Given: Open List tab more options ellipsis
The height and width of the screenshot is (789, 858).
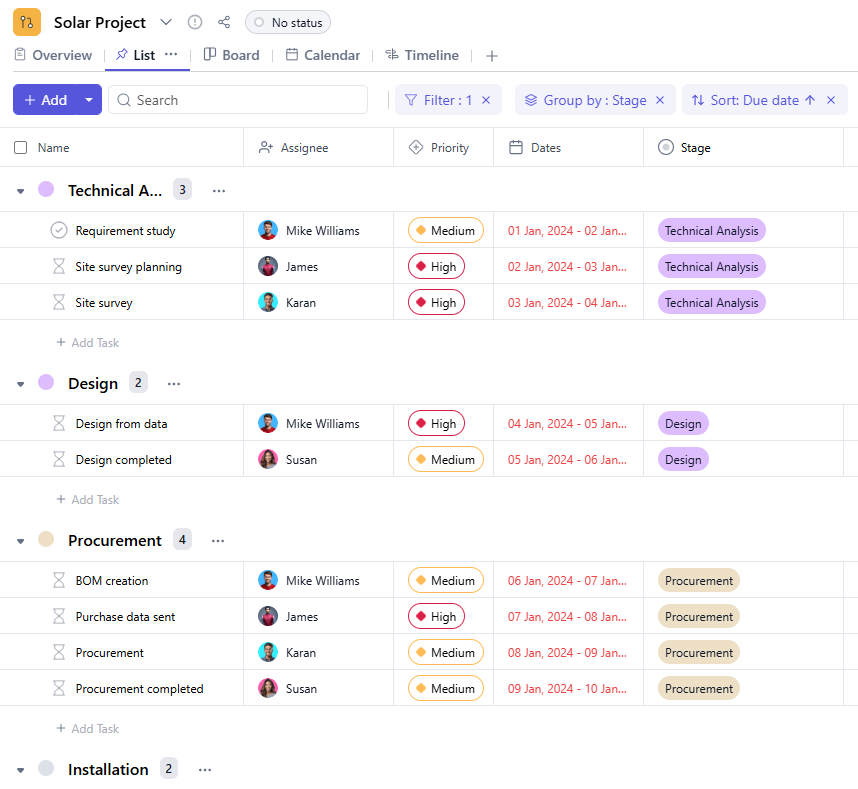Looking at the screenshot, I should [171, 55].
